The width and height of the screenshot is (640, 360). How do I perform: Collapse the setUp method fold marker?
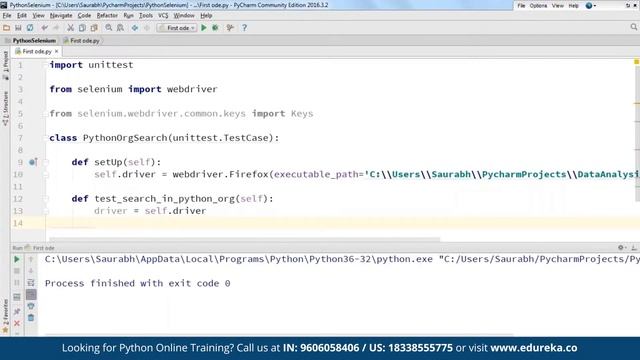pos(46,162)
